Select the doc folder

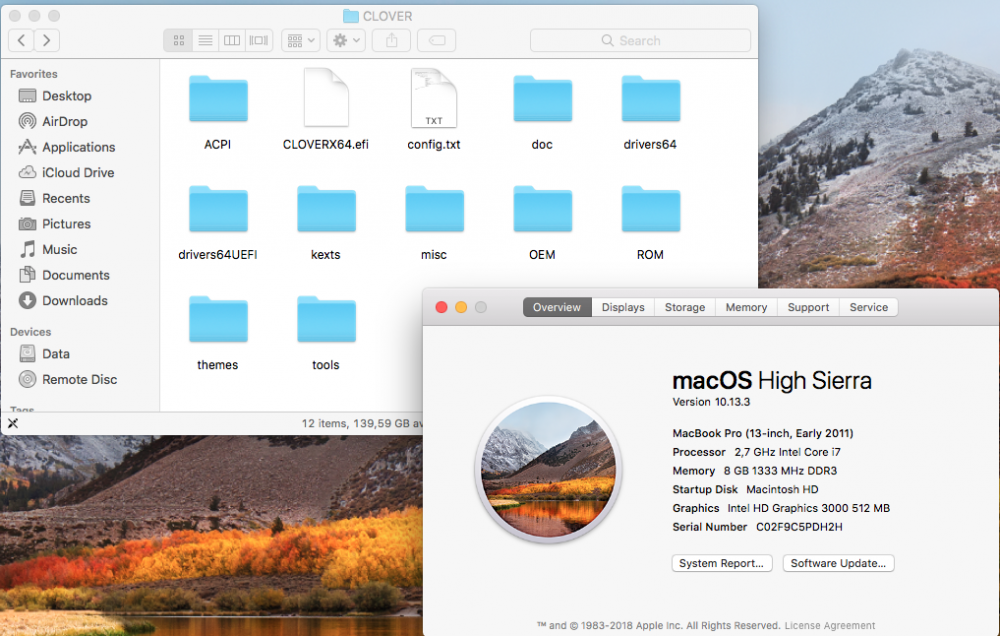[x=543, y=100]
